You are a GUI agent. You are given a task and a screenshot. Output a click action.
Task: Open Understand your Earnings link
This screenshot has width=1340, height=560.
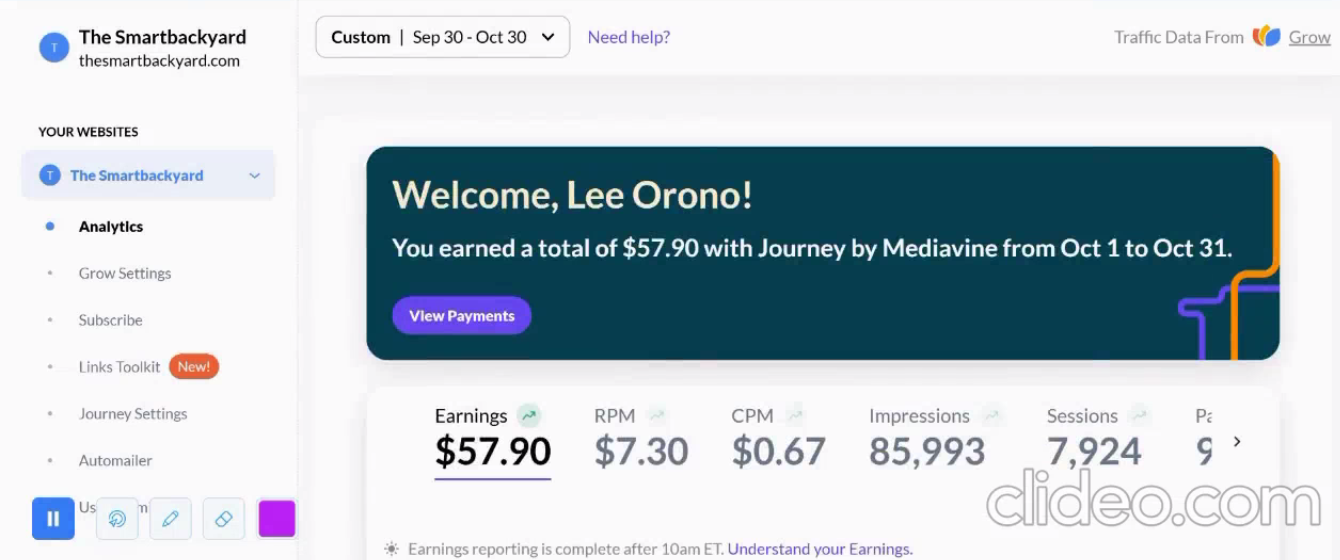click(x=820, y=549)
